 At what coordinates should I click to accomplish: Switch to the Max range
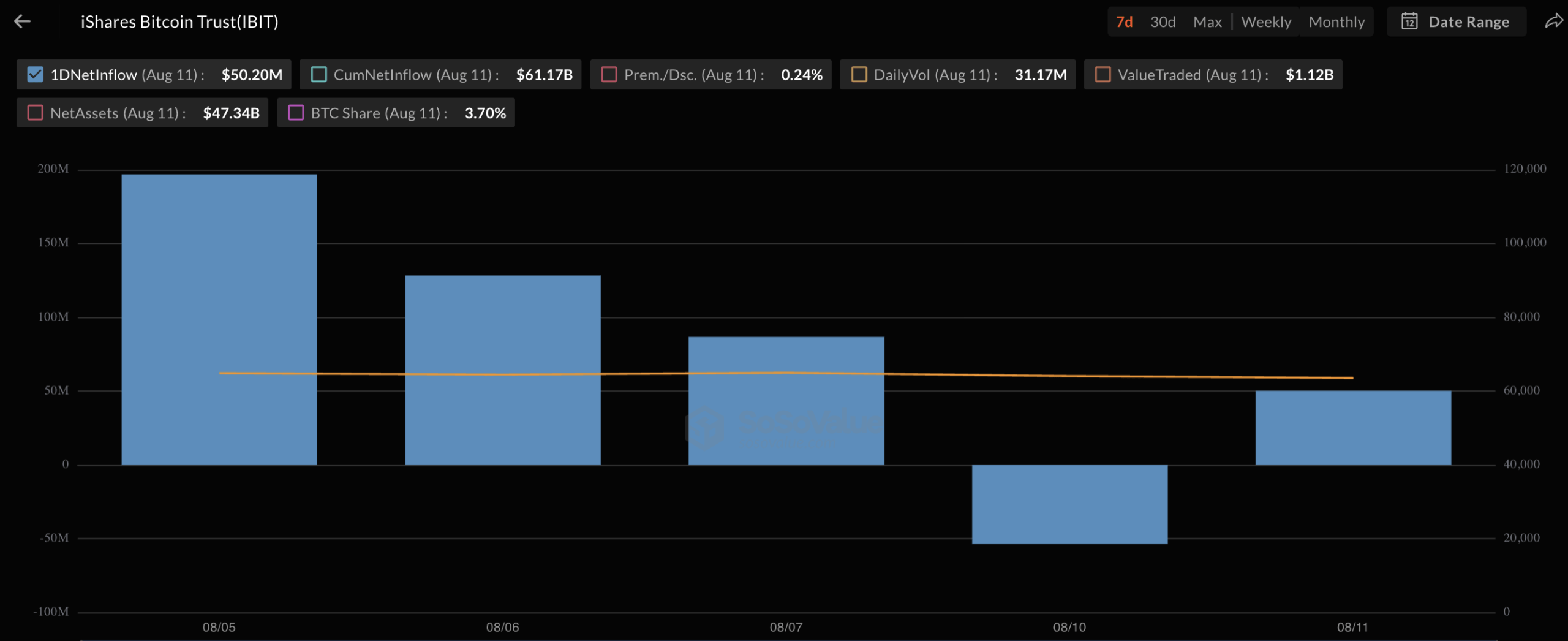[1207, 22]
